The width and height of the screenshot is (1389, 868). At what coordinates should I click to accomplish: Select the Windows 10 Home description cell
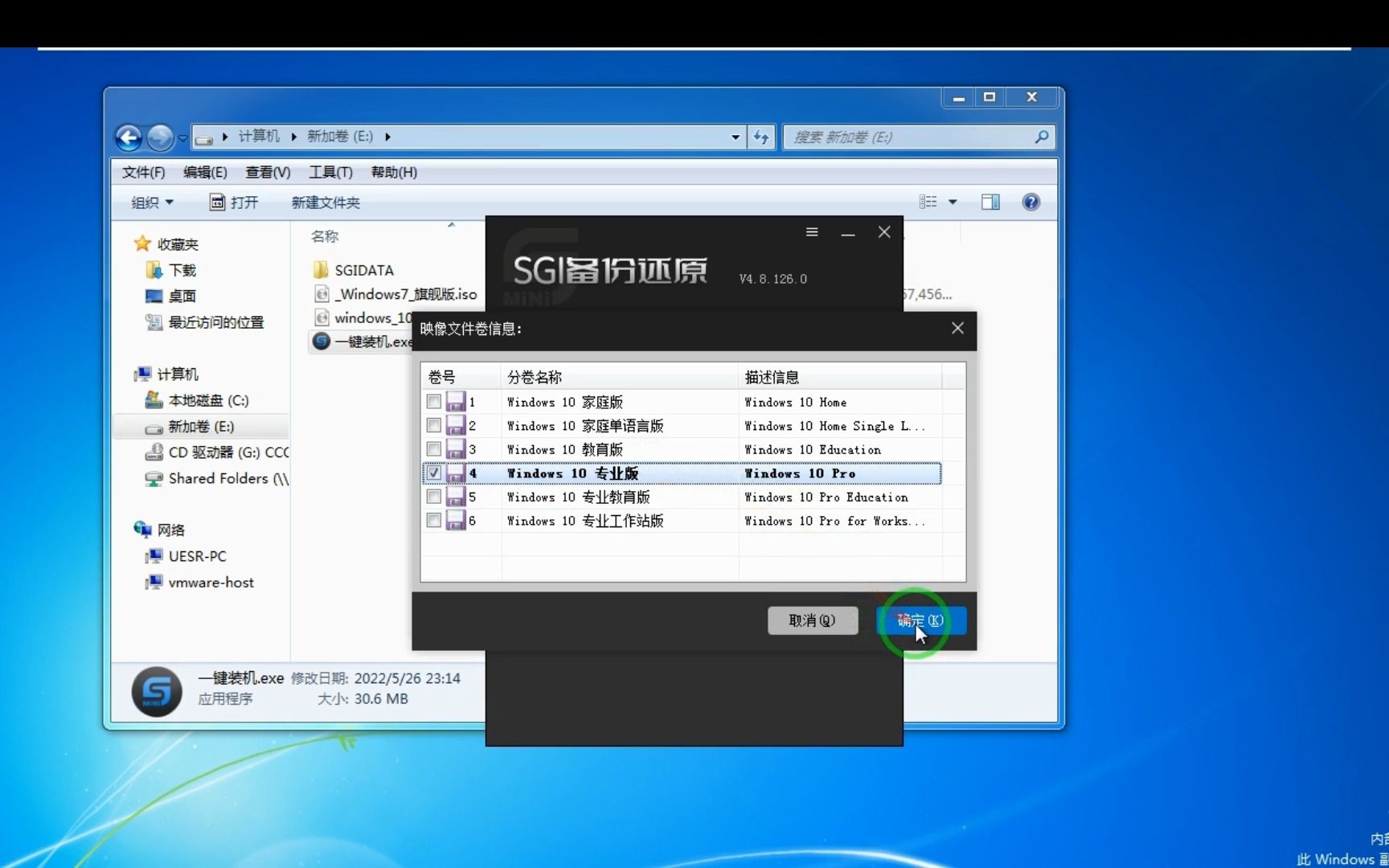tap(795, 402)
